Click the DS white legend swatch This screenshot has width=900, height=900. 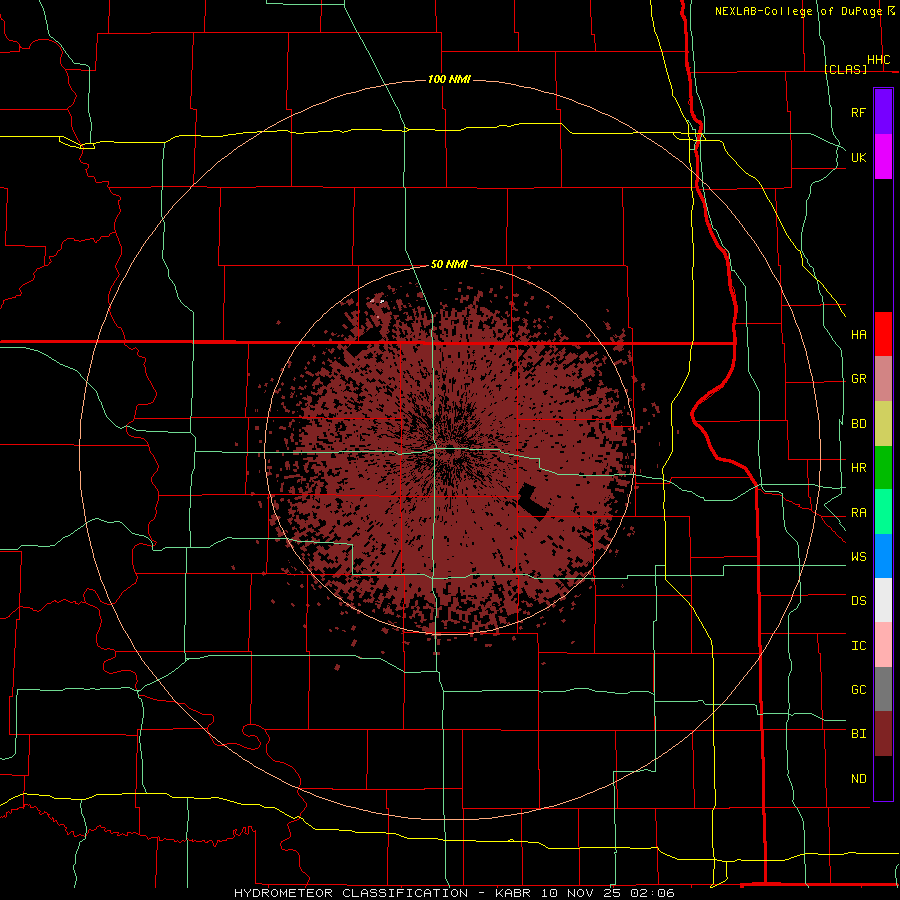[x=883, y=600]
